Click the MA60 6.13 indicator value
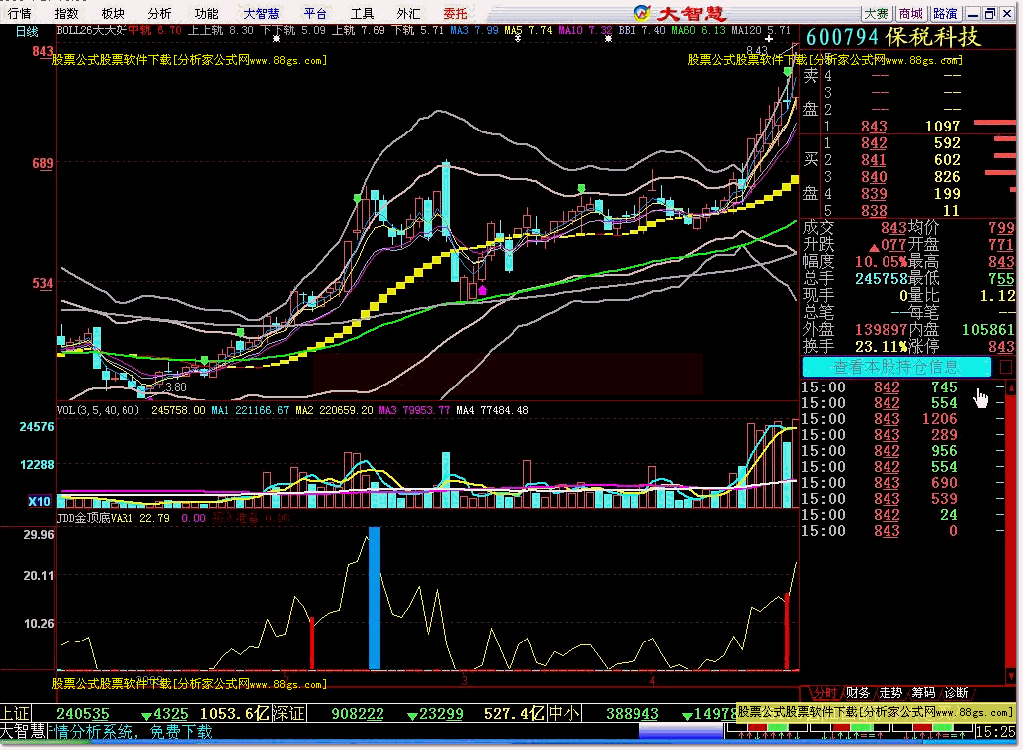This screenshot has width=1023, height=750. pyautogui.click(x=698, y=30)
